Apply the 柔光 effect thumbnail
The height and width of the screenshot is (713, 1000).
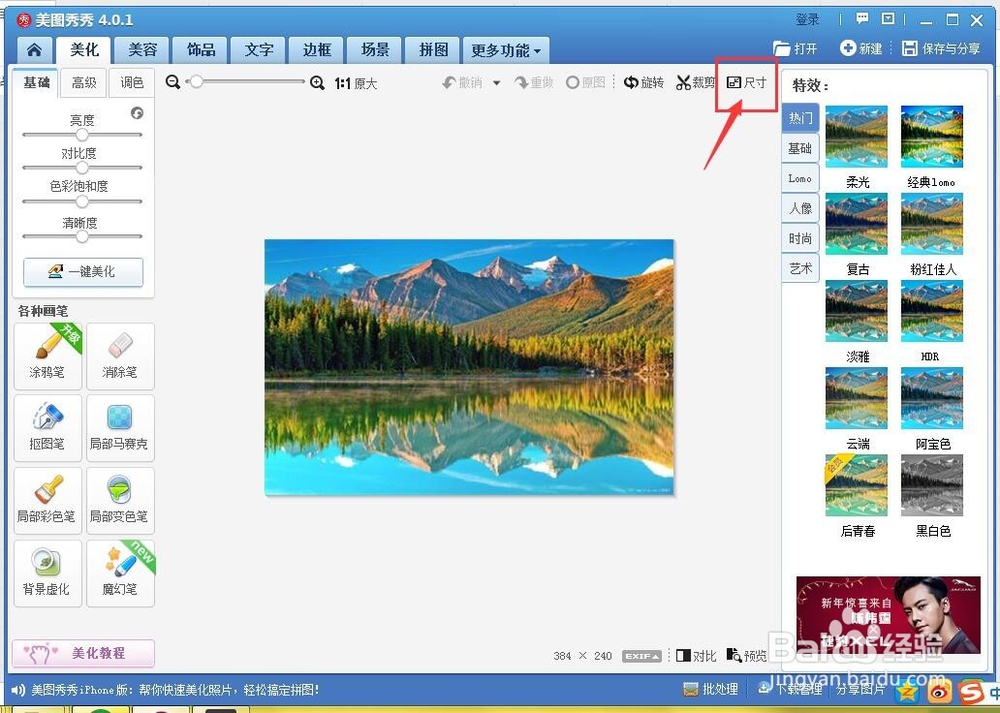pyautogui.click(x=857, y=136)
